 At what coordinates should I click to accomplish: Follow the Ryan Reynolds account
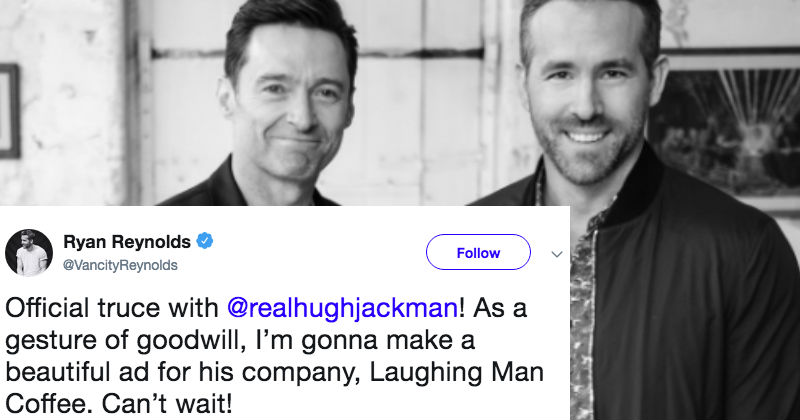pos(478,252)
